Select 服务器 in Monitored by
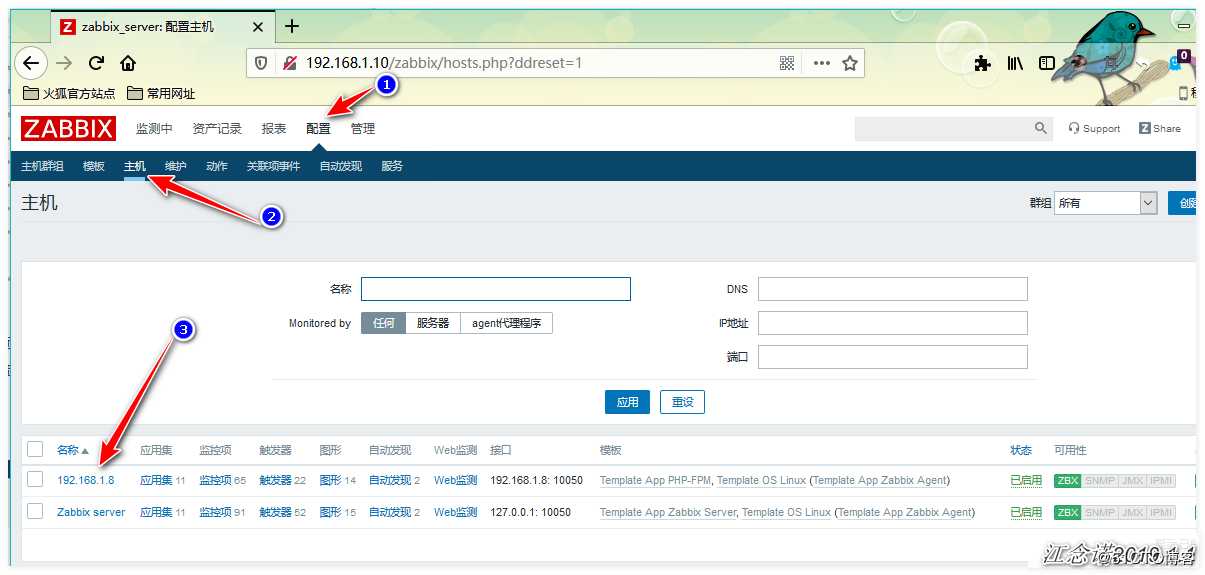Viewport: 1205px width, 575px height. coord(433,323)
